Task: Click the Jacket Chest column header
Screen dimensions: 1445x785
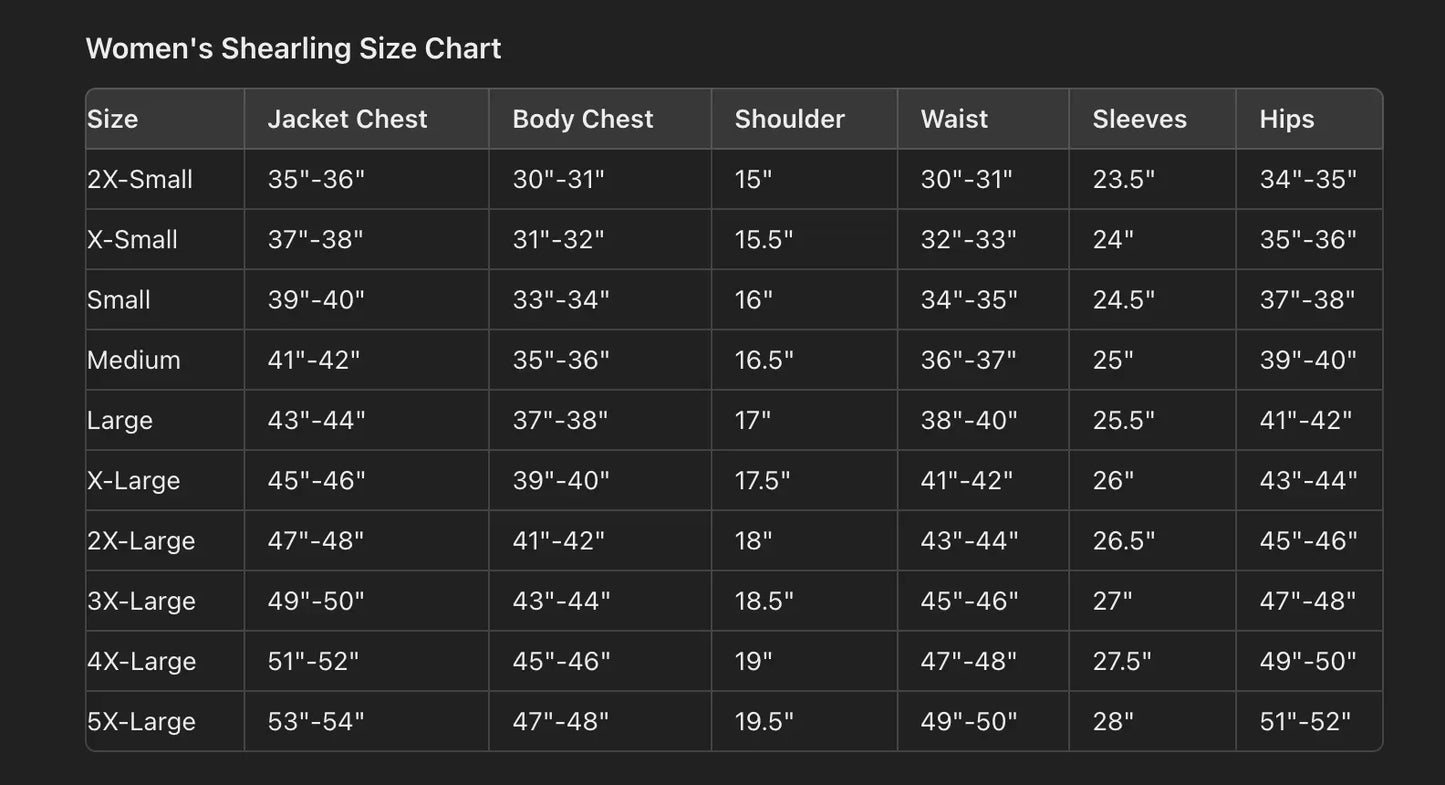Action: coord(347,119)
